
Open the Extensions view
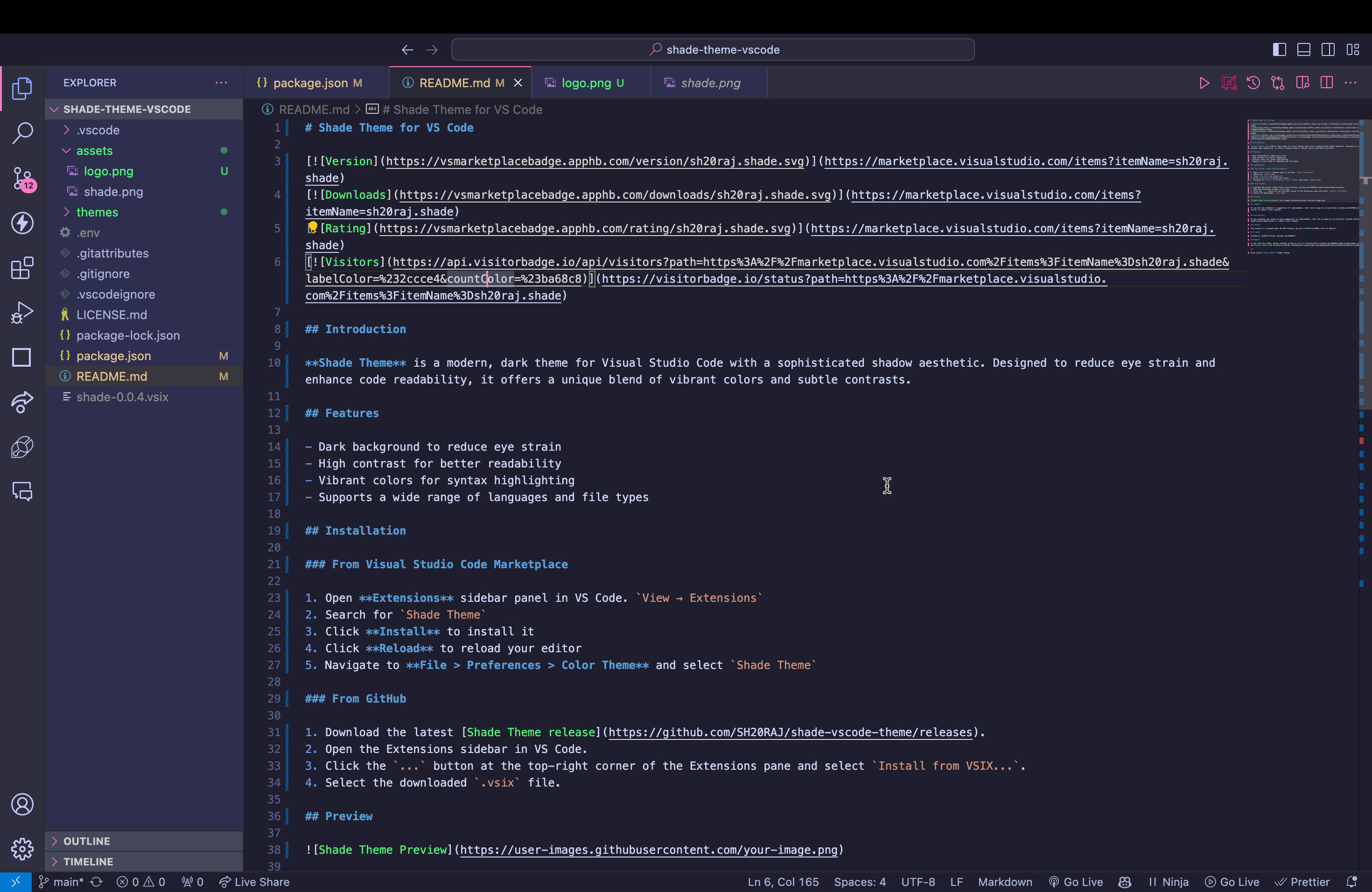point(22,268)
